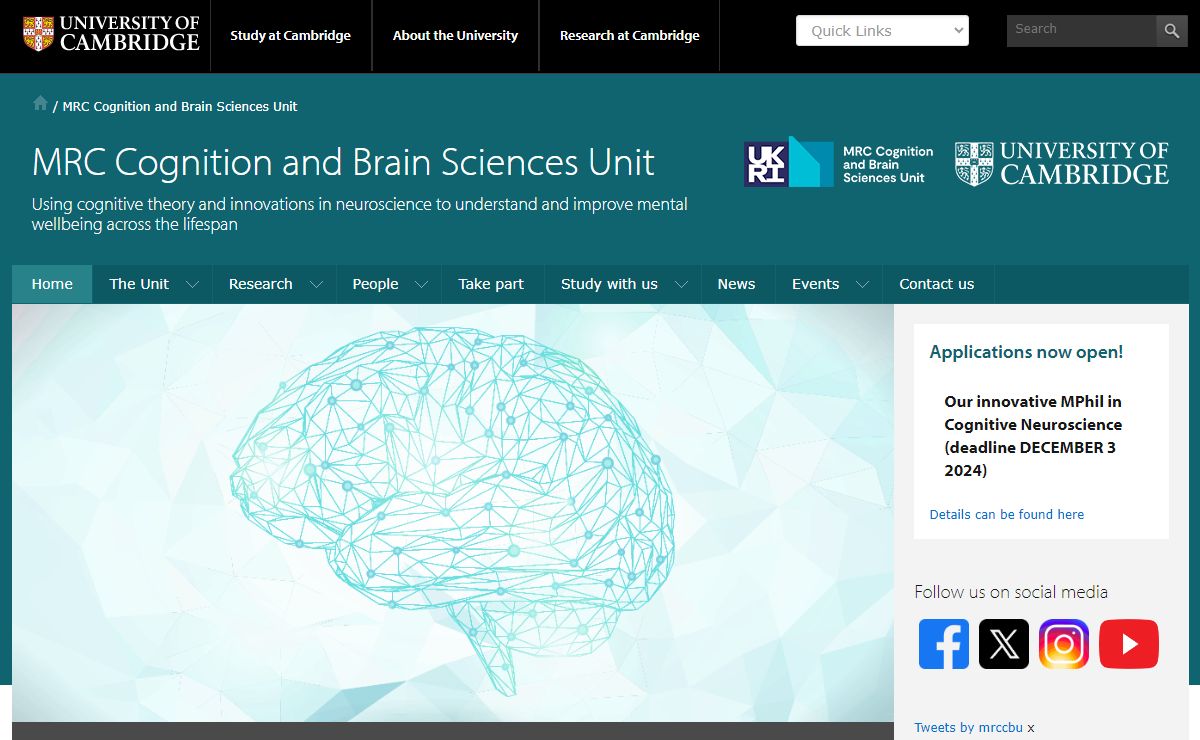The width and height of the screenshot is (1200, 740).
Task: Click the University of Cambridge logo beside UKRI
Action: [x=1062, y=163]
